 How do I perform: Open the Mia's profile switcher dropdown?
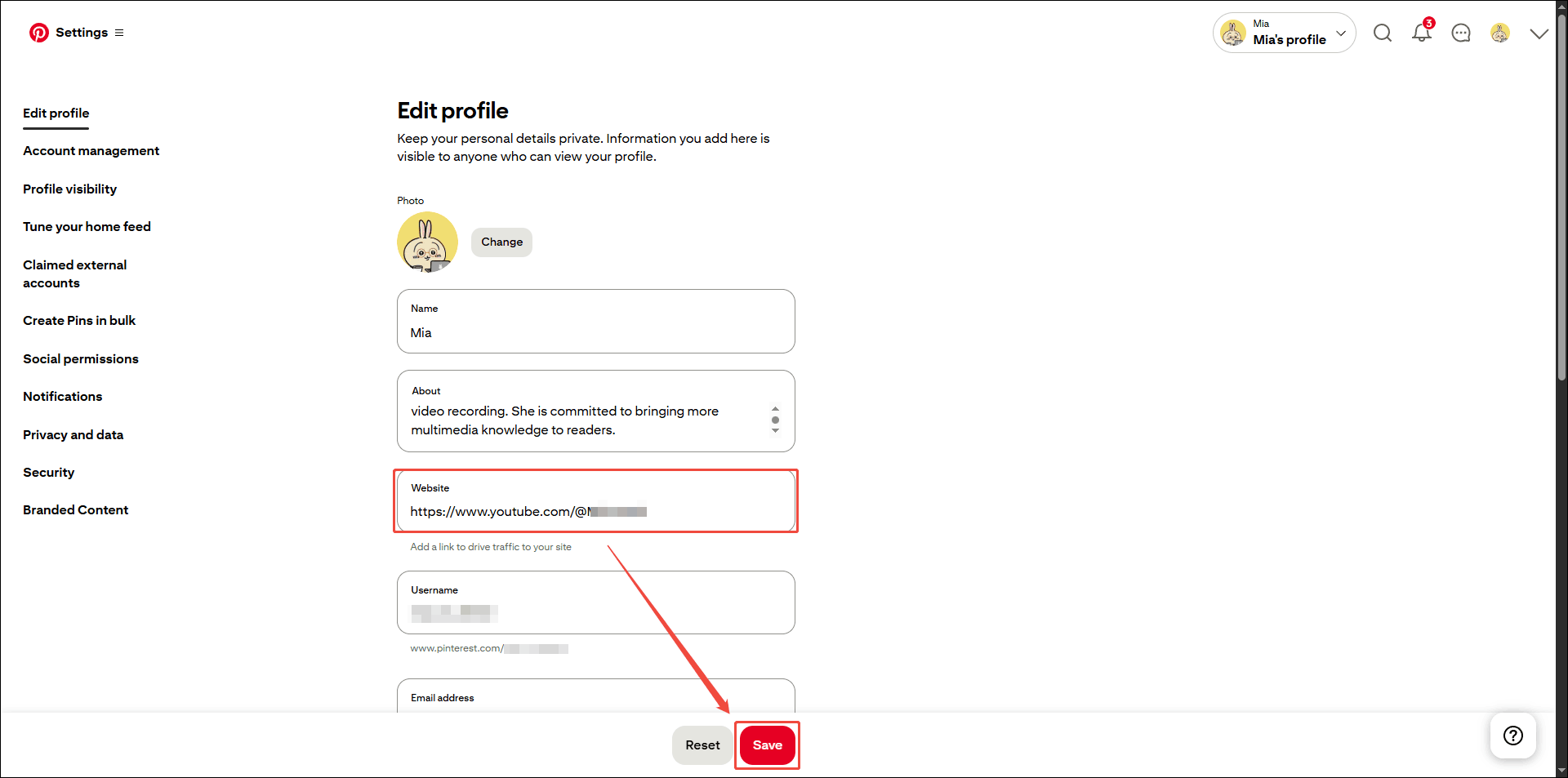(x=1284, y=33)
